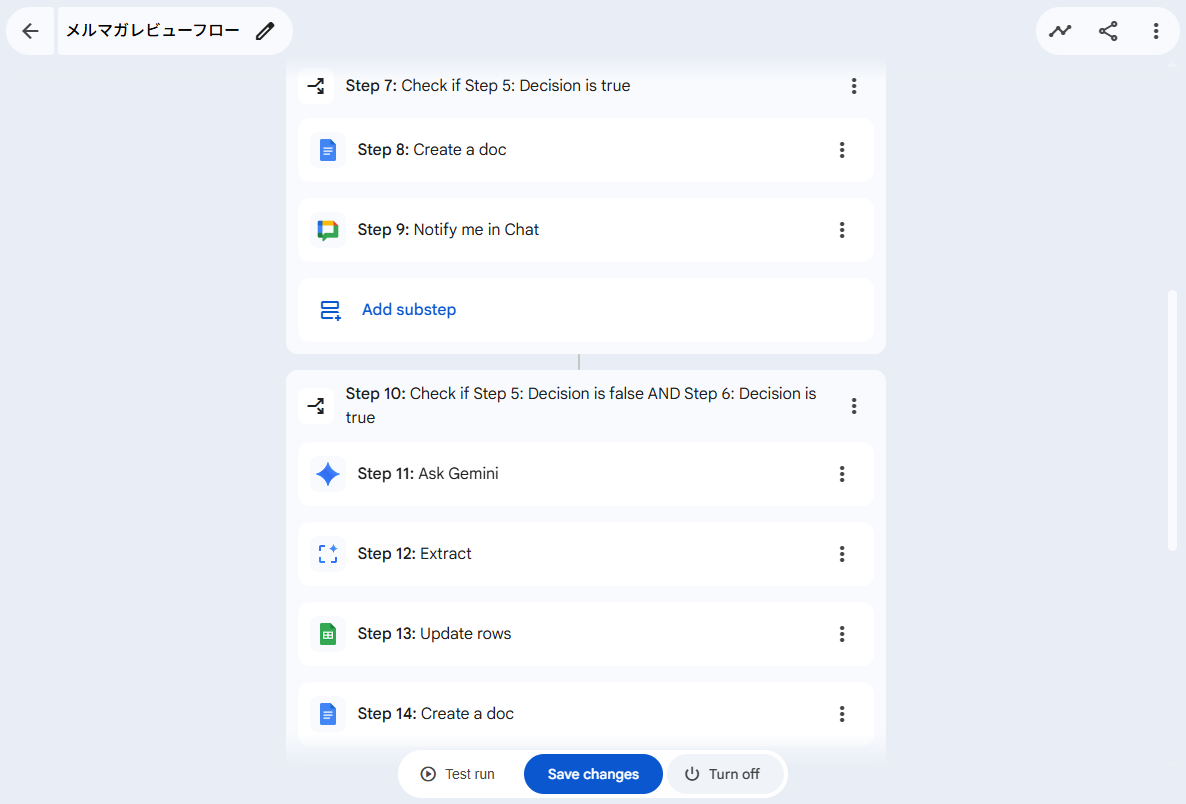
Task: Click Step 13 Google Sheets icon
Action: coord(327,634)
